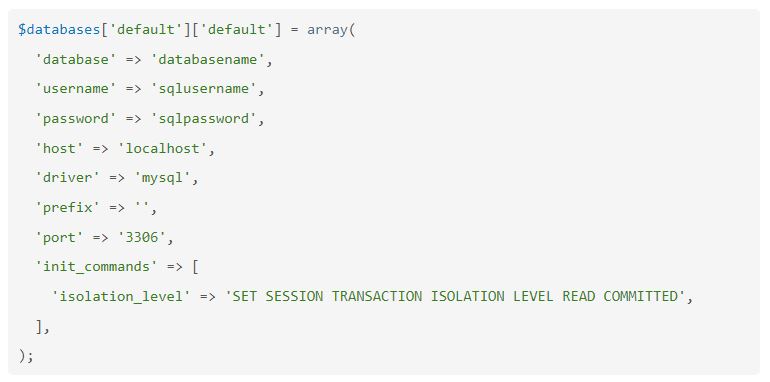The width and height of the screenshot is (770, 382).
Task: Click the array( keyword
Action: (x=331, y=29)
